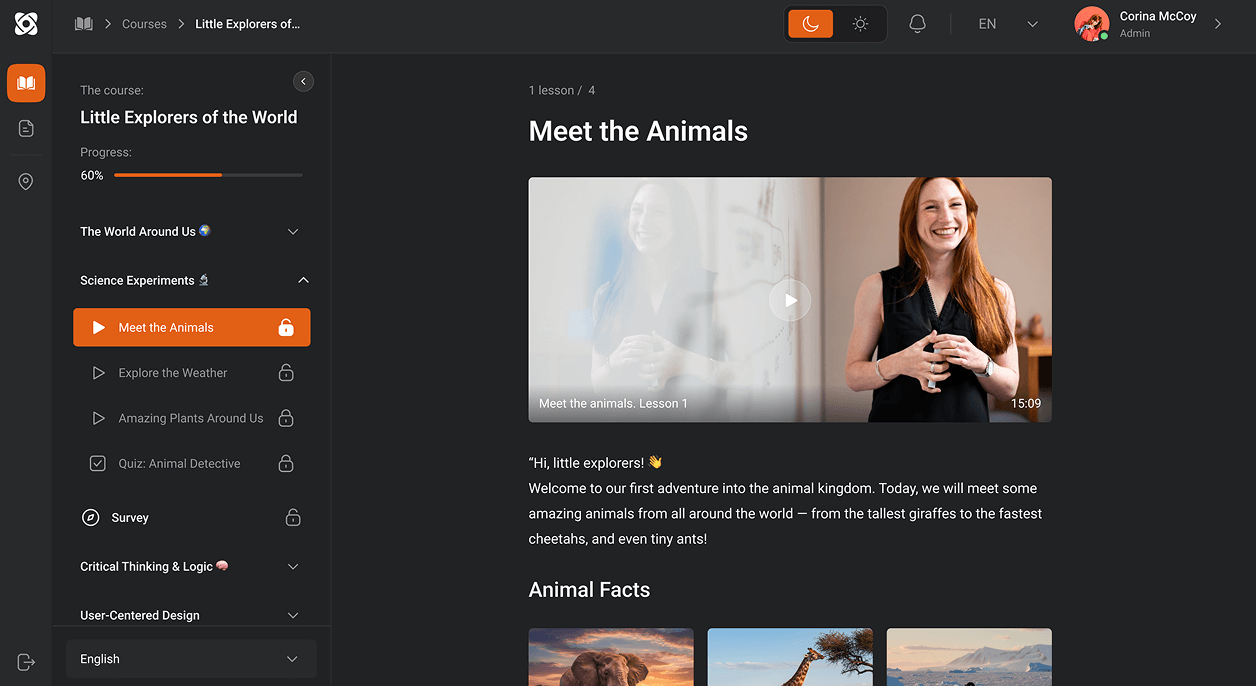This screenshot has width=1256, height=686.
Task: Click the 15:09 video duration
Action: (x=1026, y=404)
